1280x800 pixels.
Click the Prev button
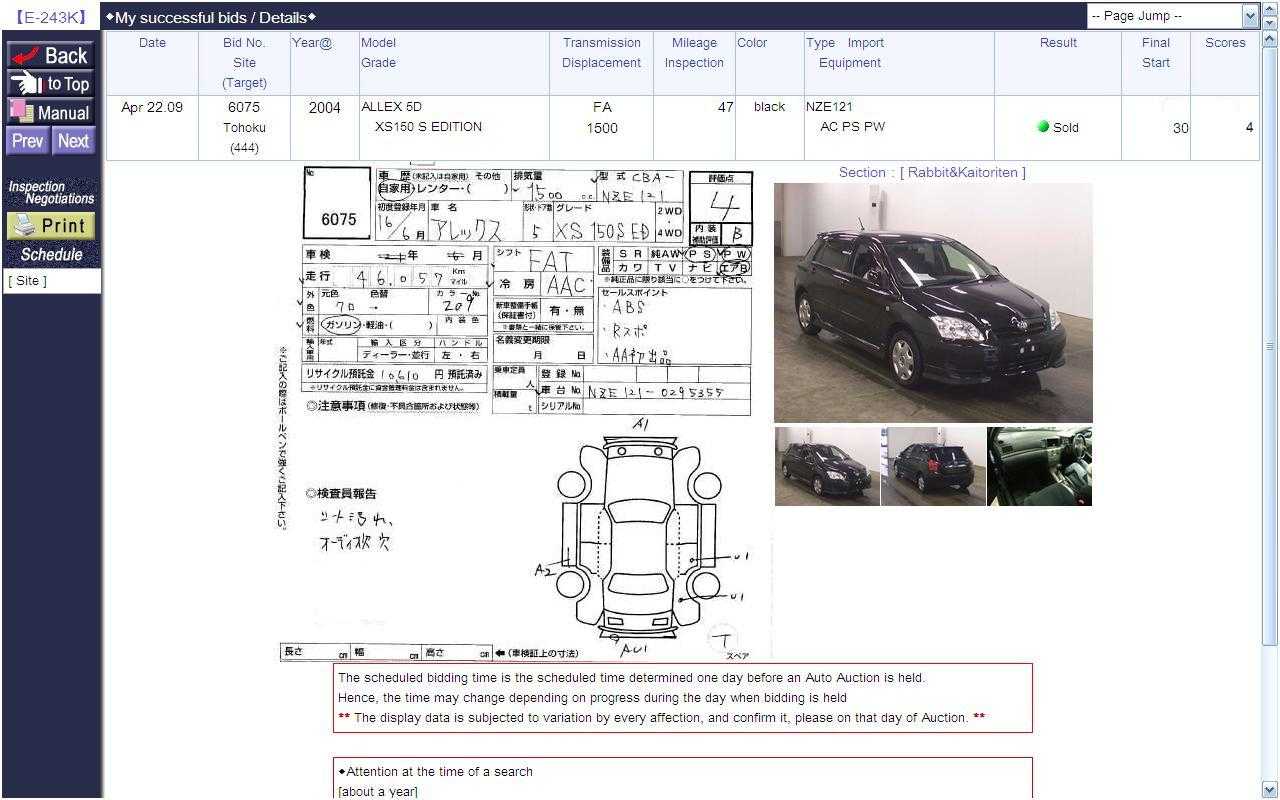point(28,141)
